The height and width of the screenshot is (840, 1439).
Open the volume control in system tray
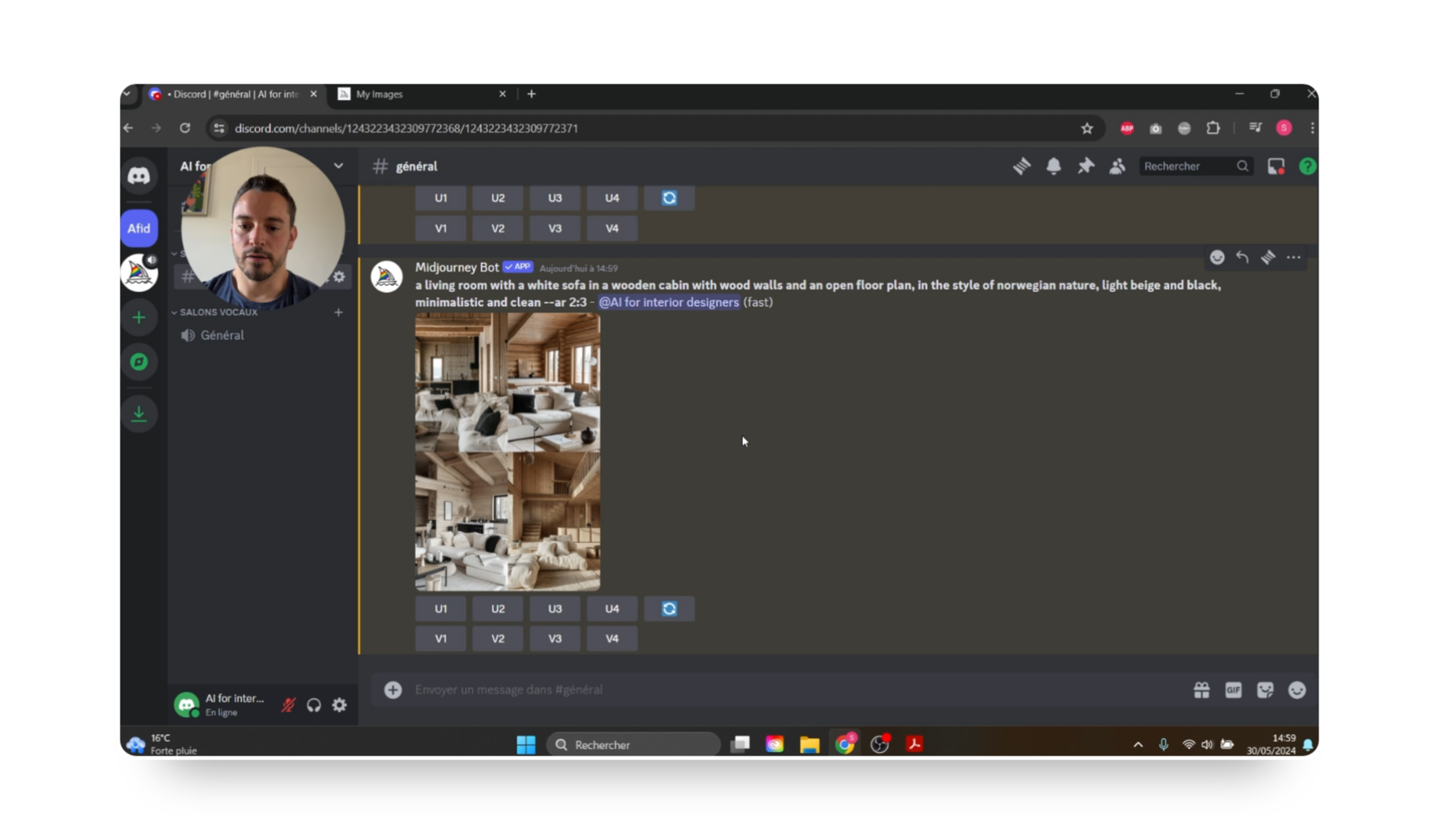(x=1207, y=744)
